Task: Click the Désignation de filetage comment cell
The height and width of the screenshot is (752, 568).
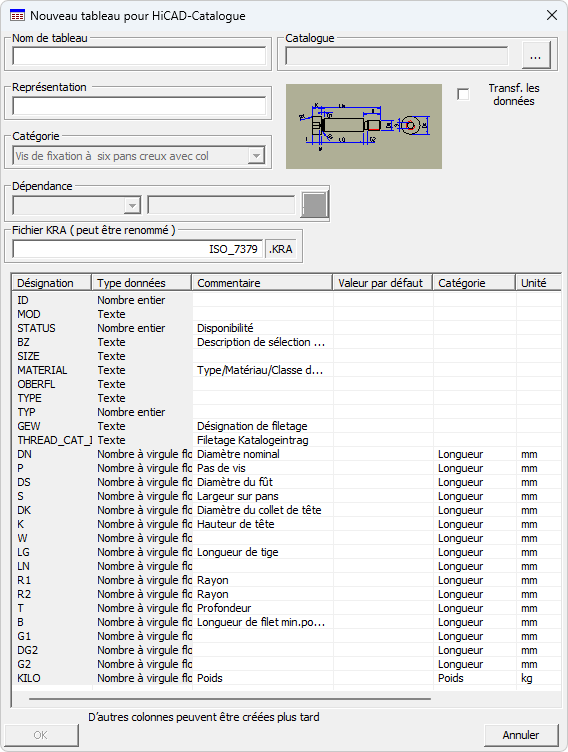Action: [x=262, y=426]
